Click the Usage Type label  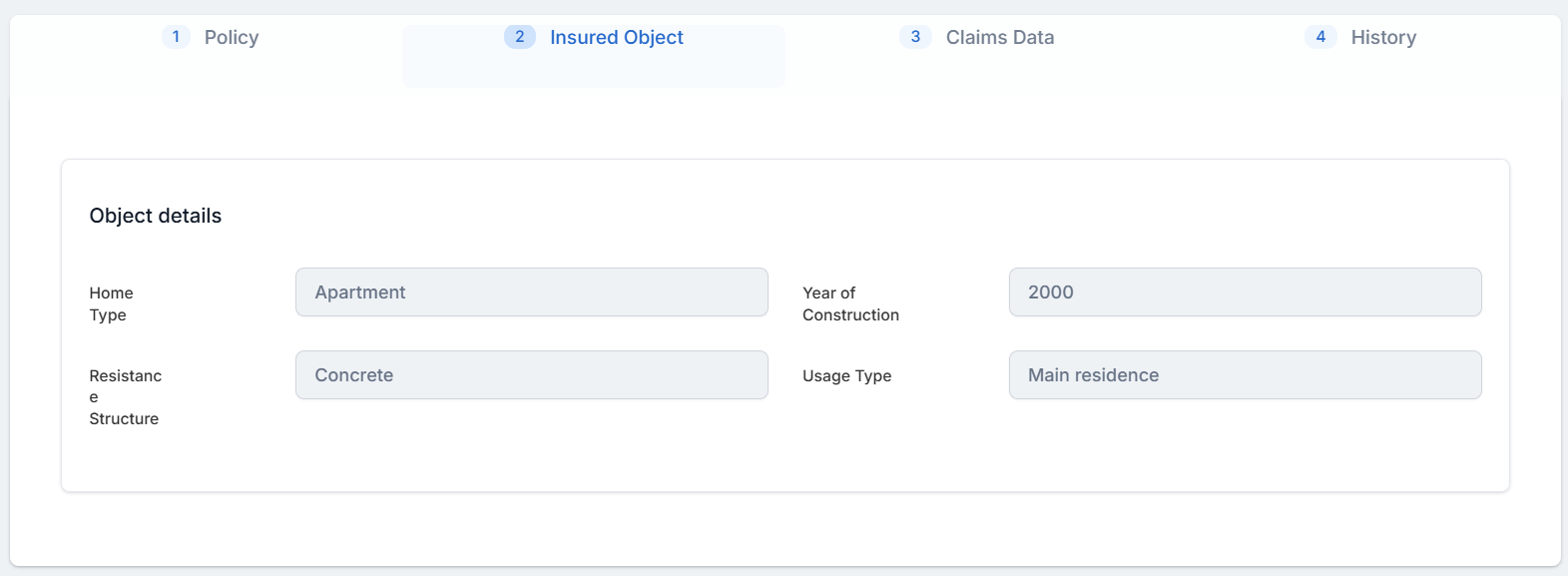(846, 376)
